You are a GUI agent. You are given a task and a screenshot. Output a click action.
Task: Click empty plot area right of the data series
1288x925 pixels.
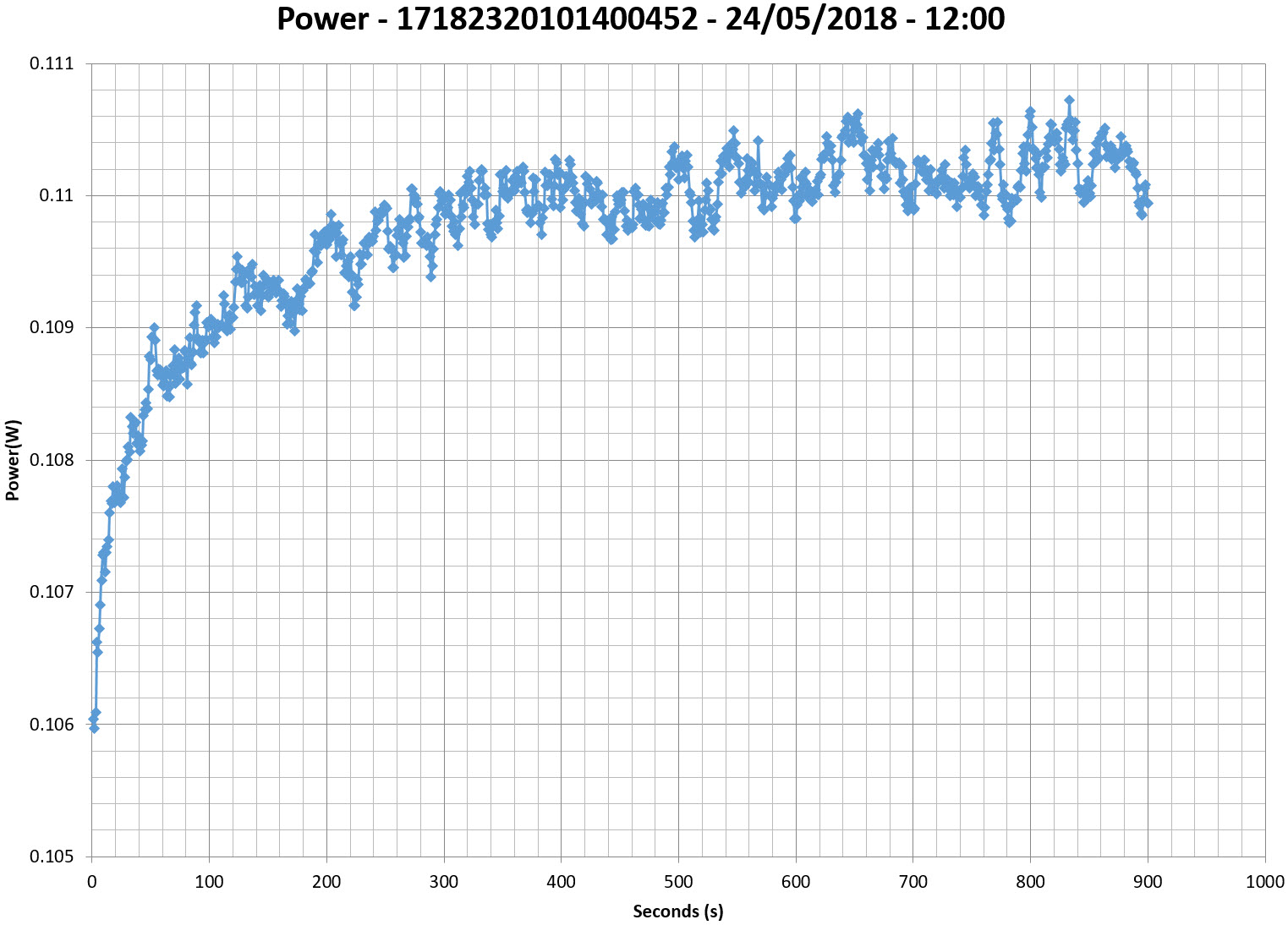[1209, 507]
